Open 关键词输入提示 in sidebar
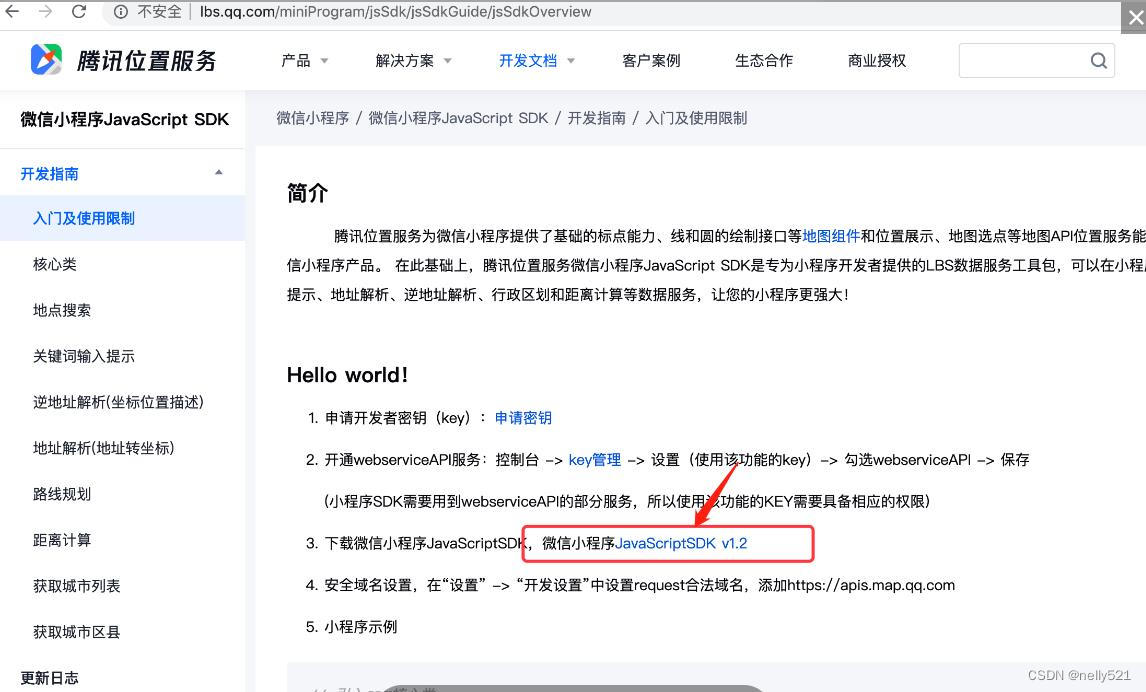1146x692 pixels. (x=84, y=357)
